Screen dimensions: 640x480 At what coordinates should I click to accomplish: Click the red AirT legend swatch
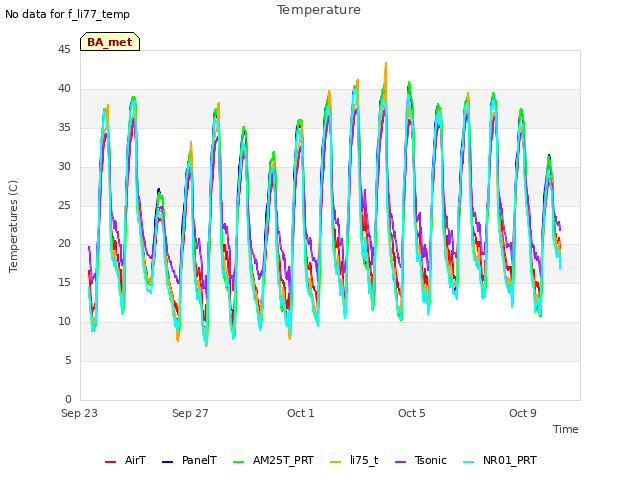110,462
